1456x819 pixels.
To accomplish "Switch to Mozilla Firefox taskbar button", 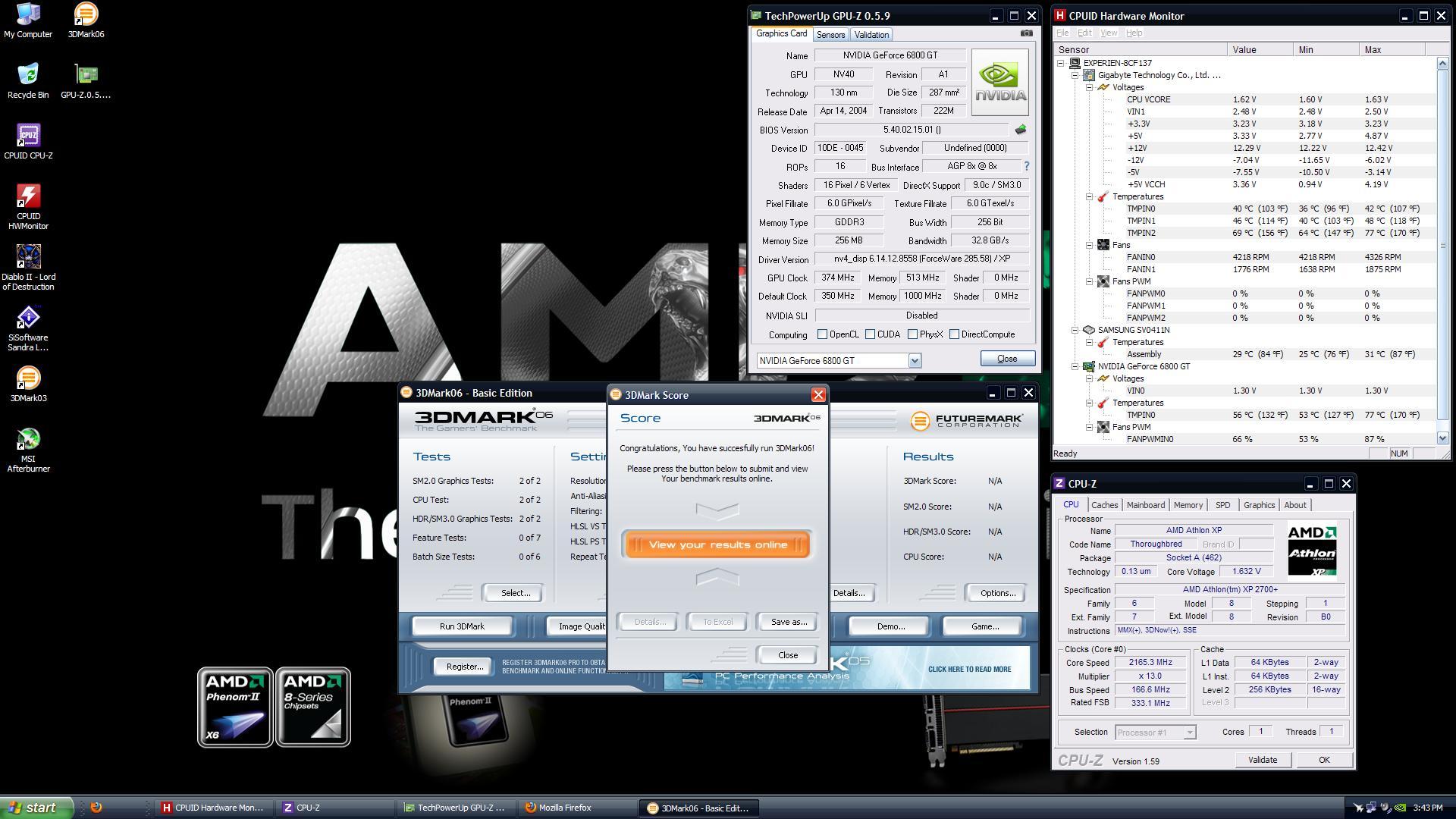I will [577, 808].
